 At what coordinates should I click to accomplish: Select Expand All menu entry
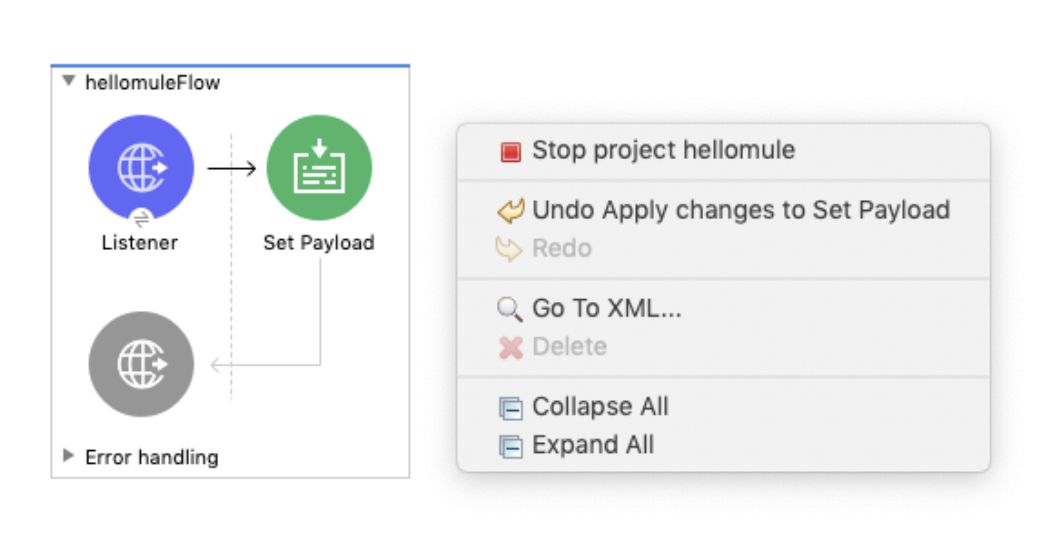click(x=723, y=445)
